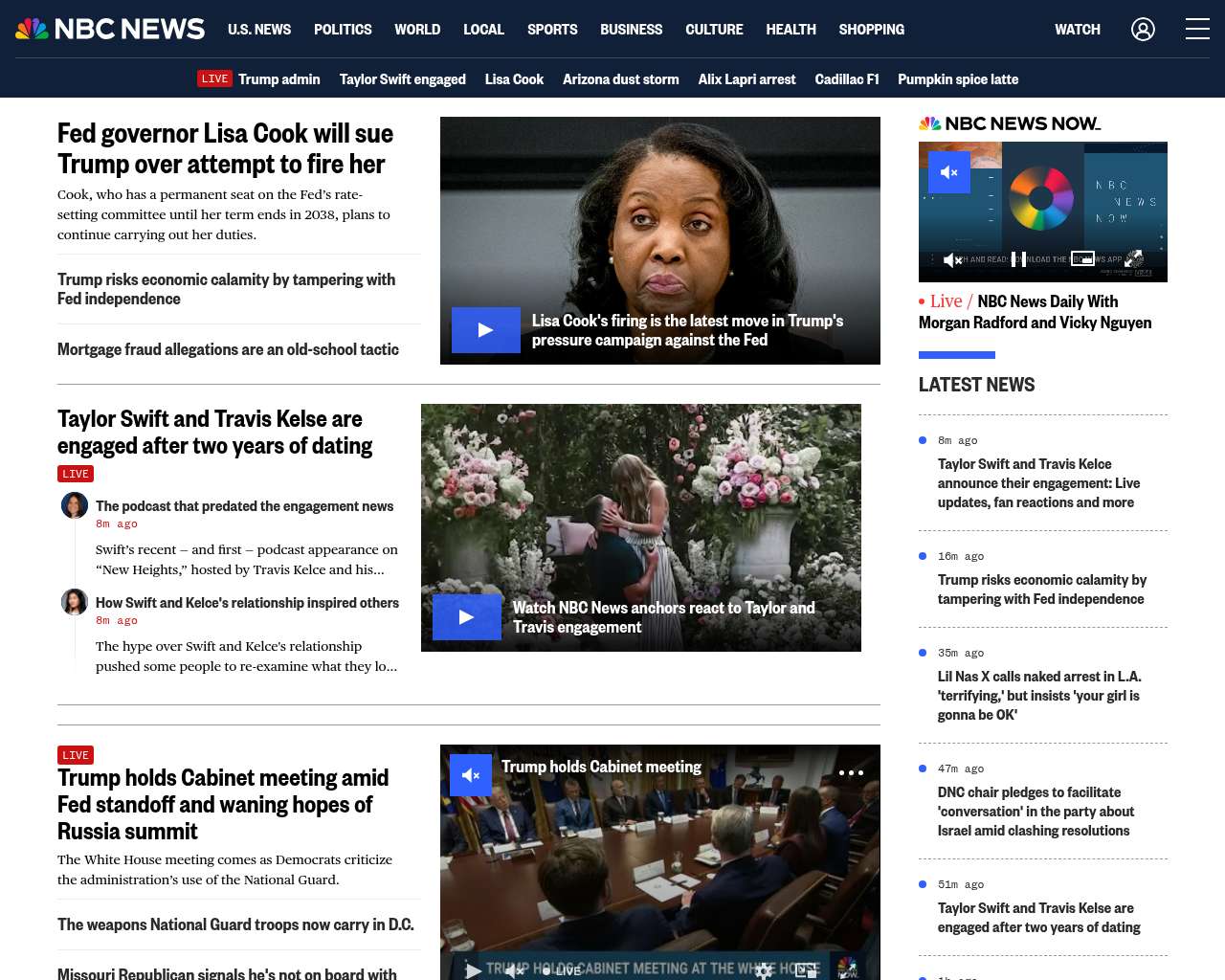
Task: Open the three-dot options on Cabinet meeting video
Action: (851, 772)
